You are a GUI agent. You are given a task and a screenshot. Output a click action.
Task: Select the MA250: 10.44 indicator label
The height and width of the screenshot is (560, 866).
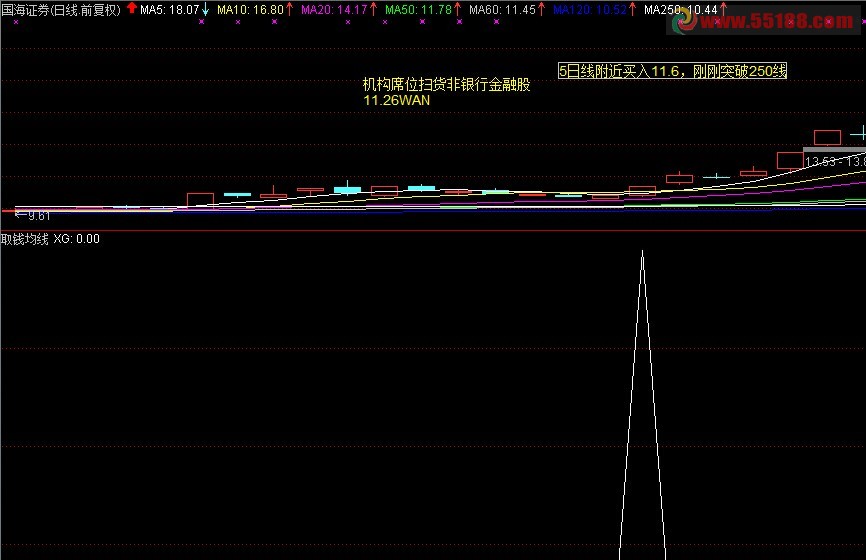point(680,10)
